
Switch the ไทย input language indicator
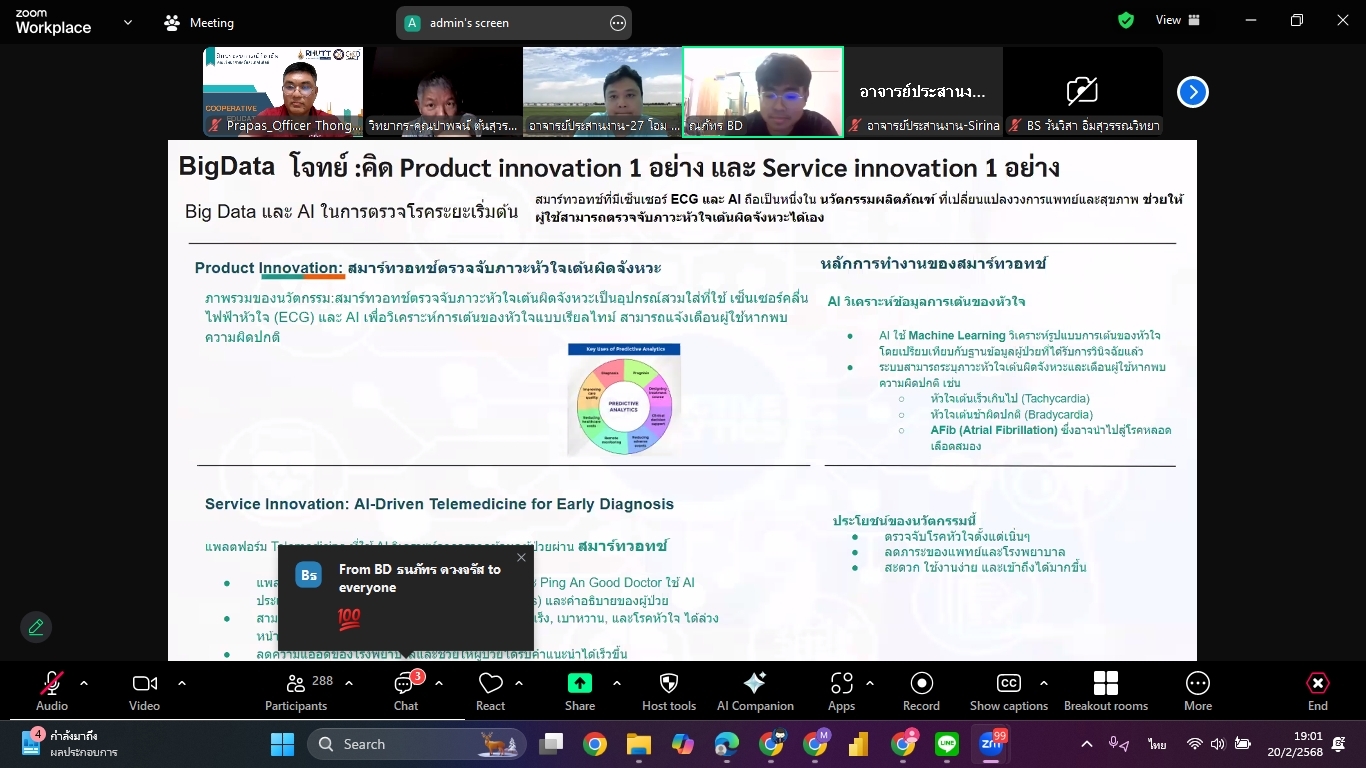tap(1158, 745)
